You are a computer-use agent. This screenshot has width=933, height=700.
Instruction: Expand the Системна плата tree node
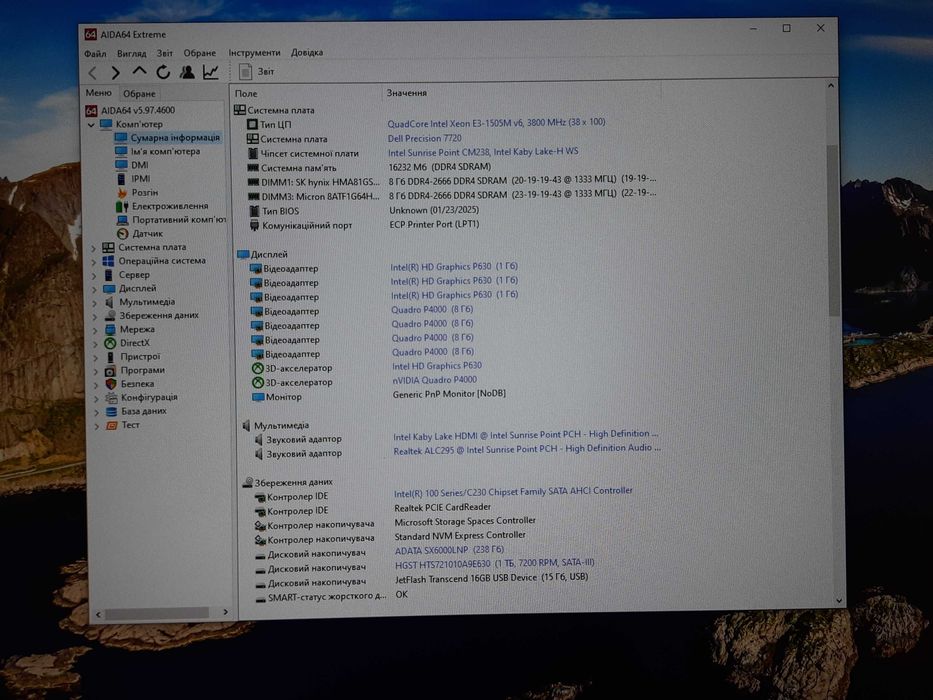tap(94, 248)
